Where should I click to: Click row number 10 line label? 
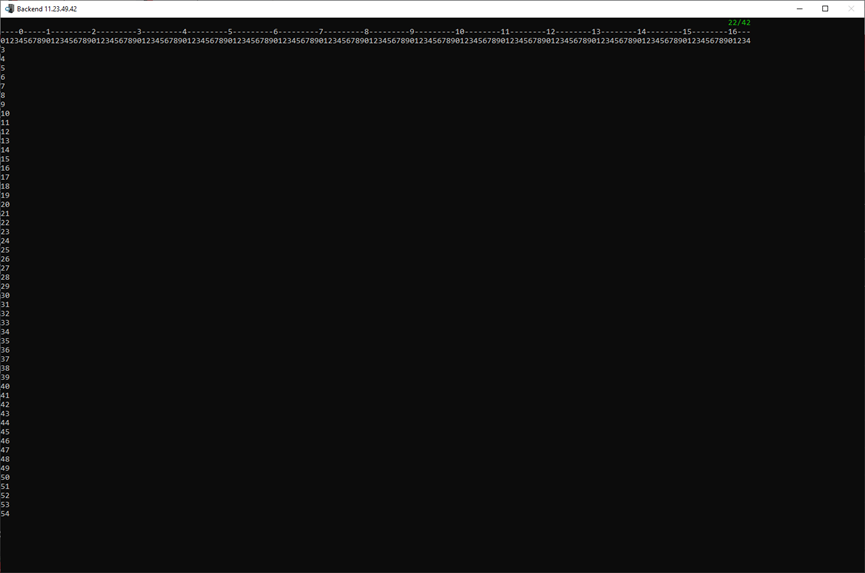tap(5, 114)
